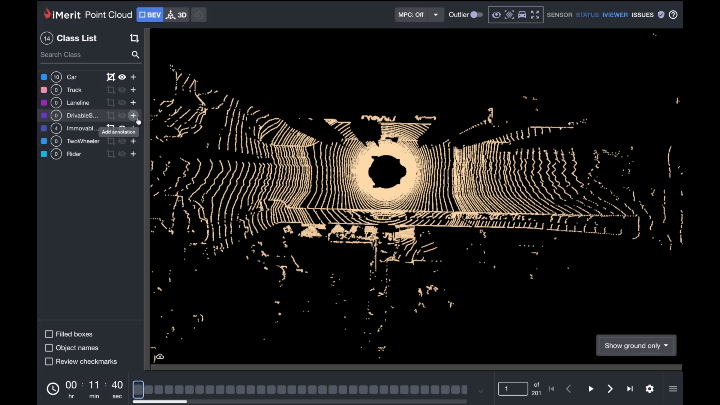Jump to the first frame
720x405 pixels.
(551, 388)
